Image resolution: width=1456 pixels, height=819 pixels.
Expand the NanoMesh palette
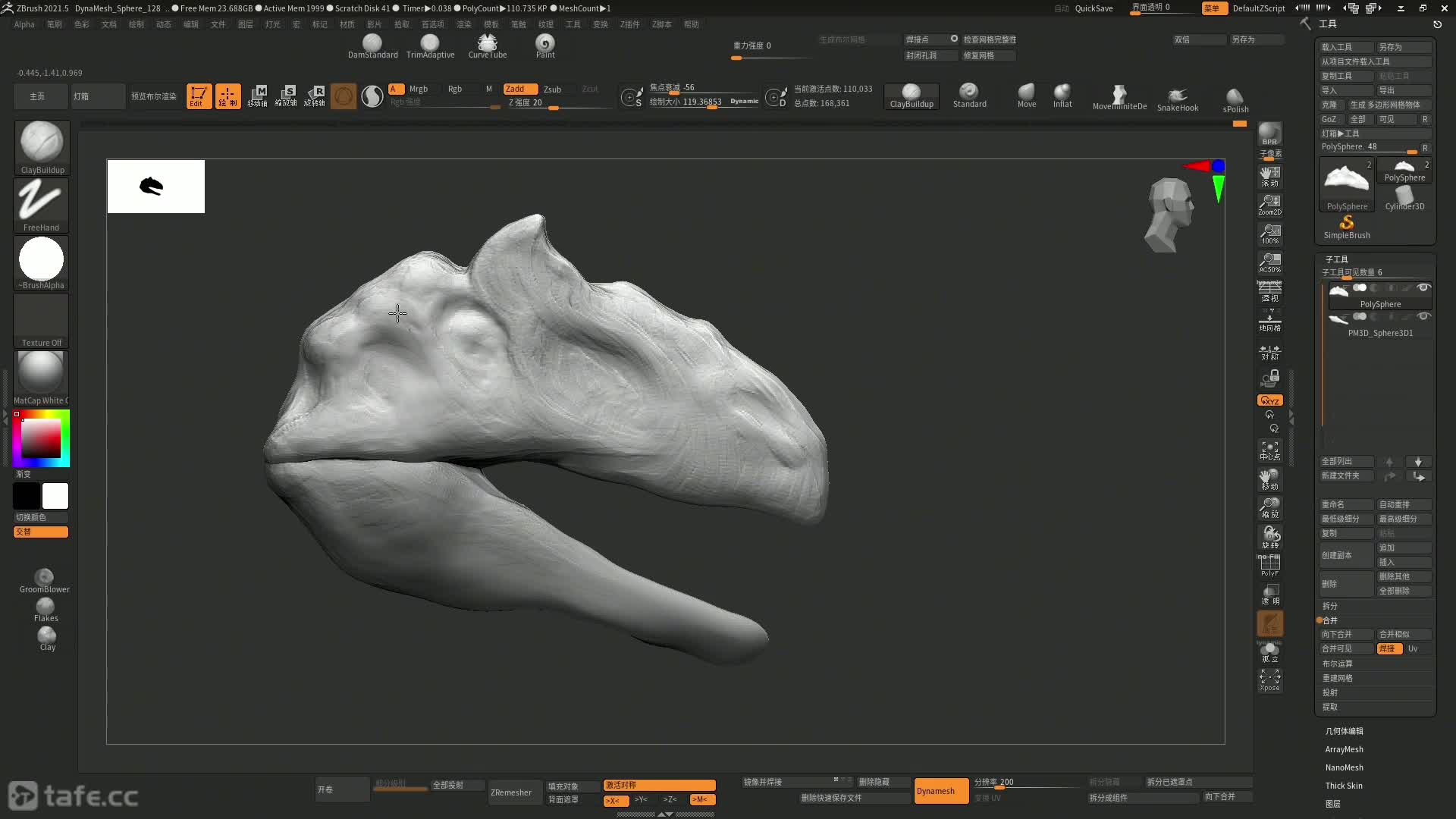coord(1344,767)
